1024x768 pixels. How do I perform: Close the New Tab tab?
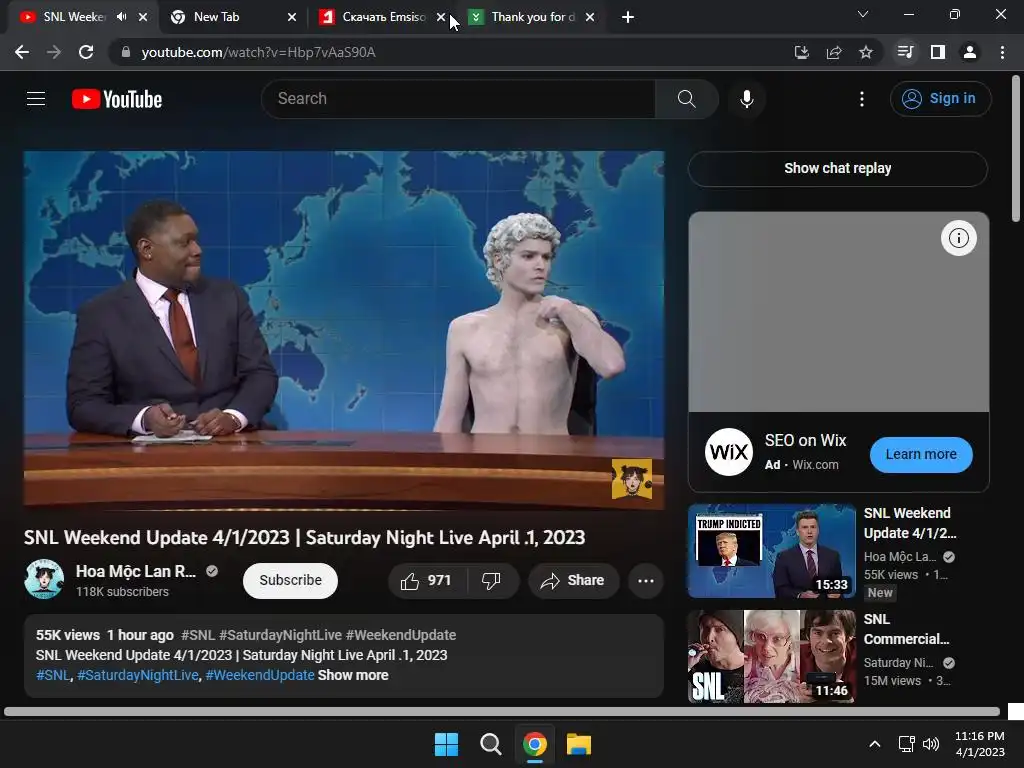pyautogui.click(x=292, y=17)
